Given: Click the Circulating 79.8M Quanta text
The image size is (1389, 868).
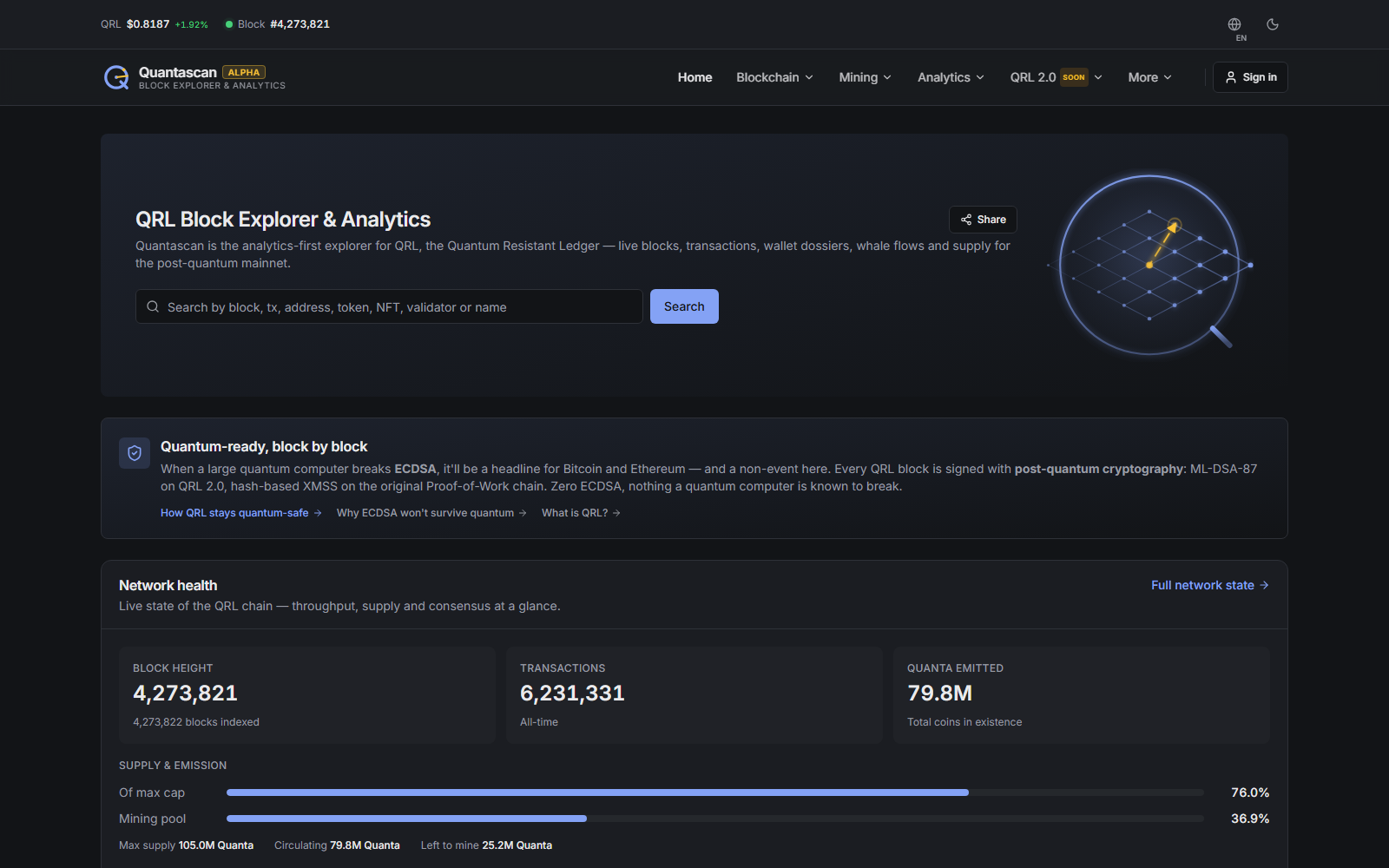Looking at the screenshot, I should tap(337, 845).
